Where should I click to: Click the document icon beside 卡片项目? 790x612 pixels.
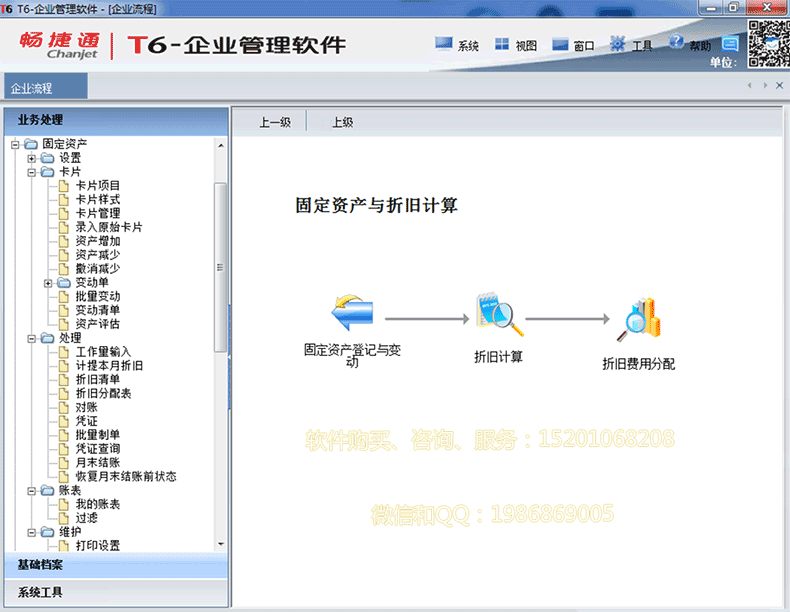63,186
